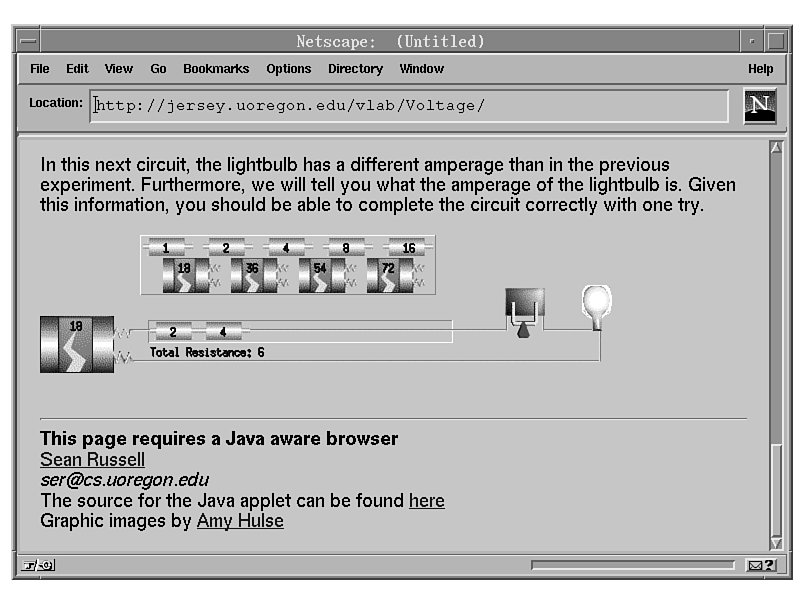Open the Bookmarks menu
This screenshot has width=800, height=600.
(x=216, y=68)
